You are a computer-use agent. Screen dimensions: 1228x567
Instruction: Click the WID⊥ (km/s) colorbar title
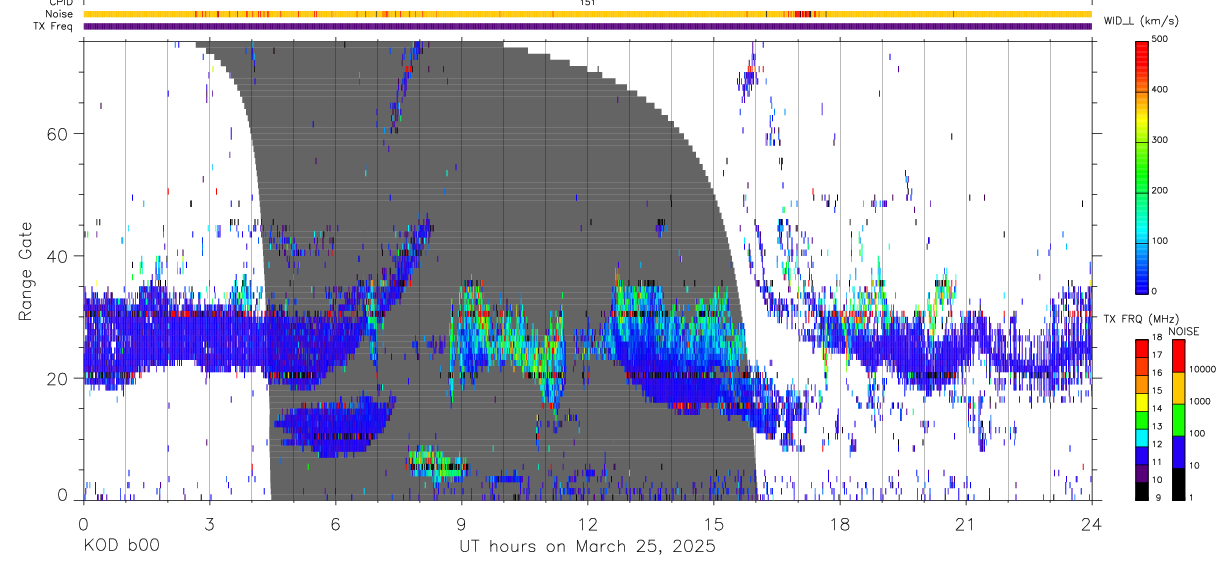tap(1143, 20)
